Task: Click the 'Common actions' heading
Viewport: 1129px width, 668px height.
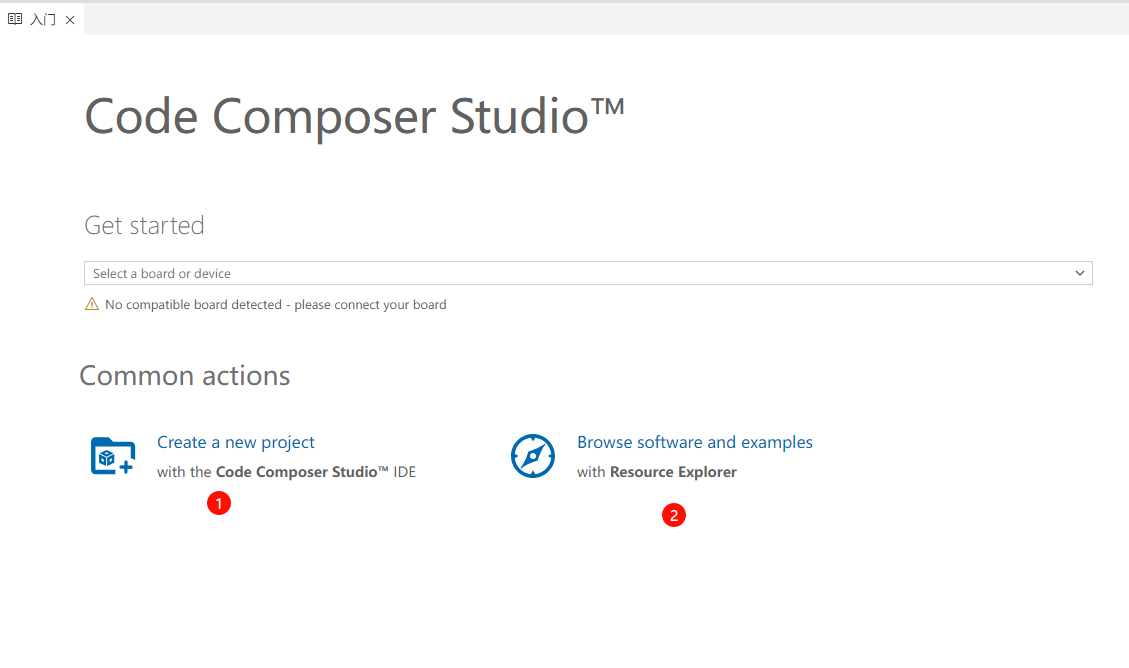Action: coord(184,376)
